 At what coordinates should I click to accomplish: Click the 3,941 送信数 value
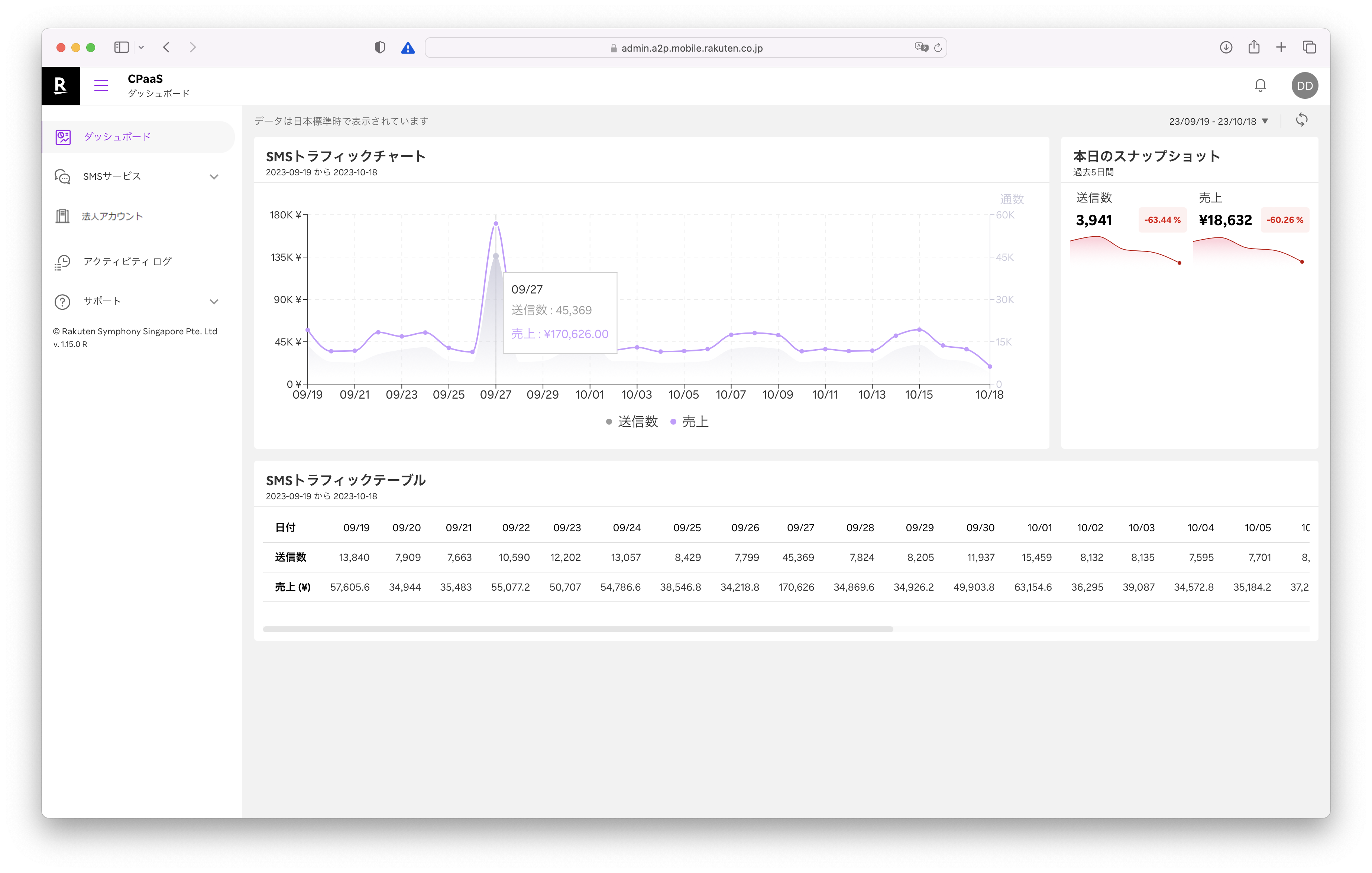(1094, 220)
